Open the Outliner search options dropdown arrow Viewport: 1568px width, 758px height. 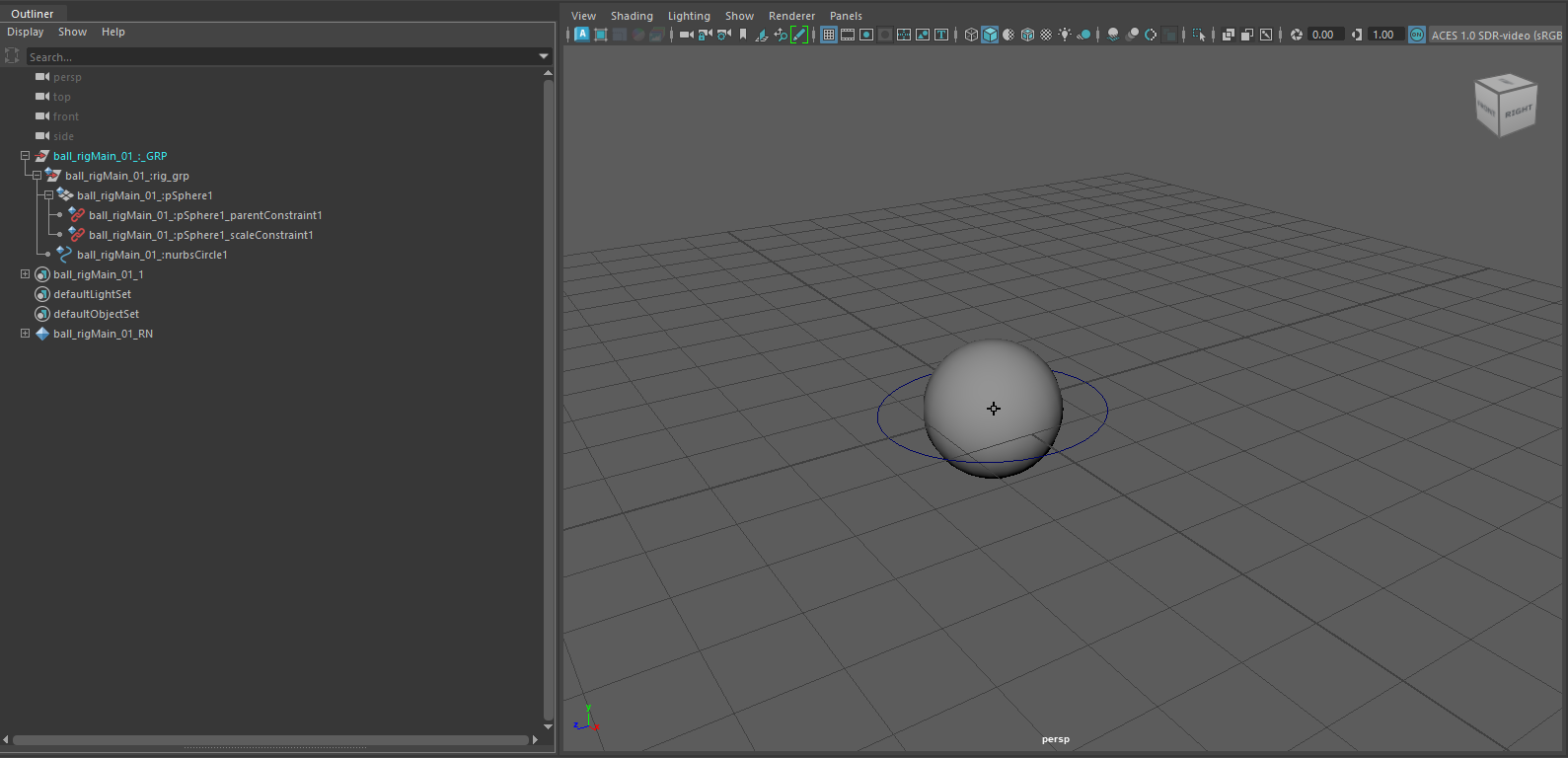point(544,56)
